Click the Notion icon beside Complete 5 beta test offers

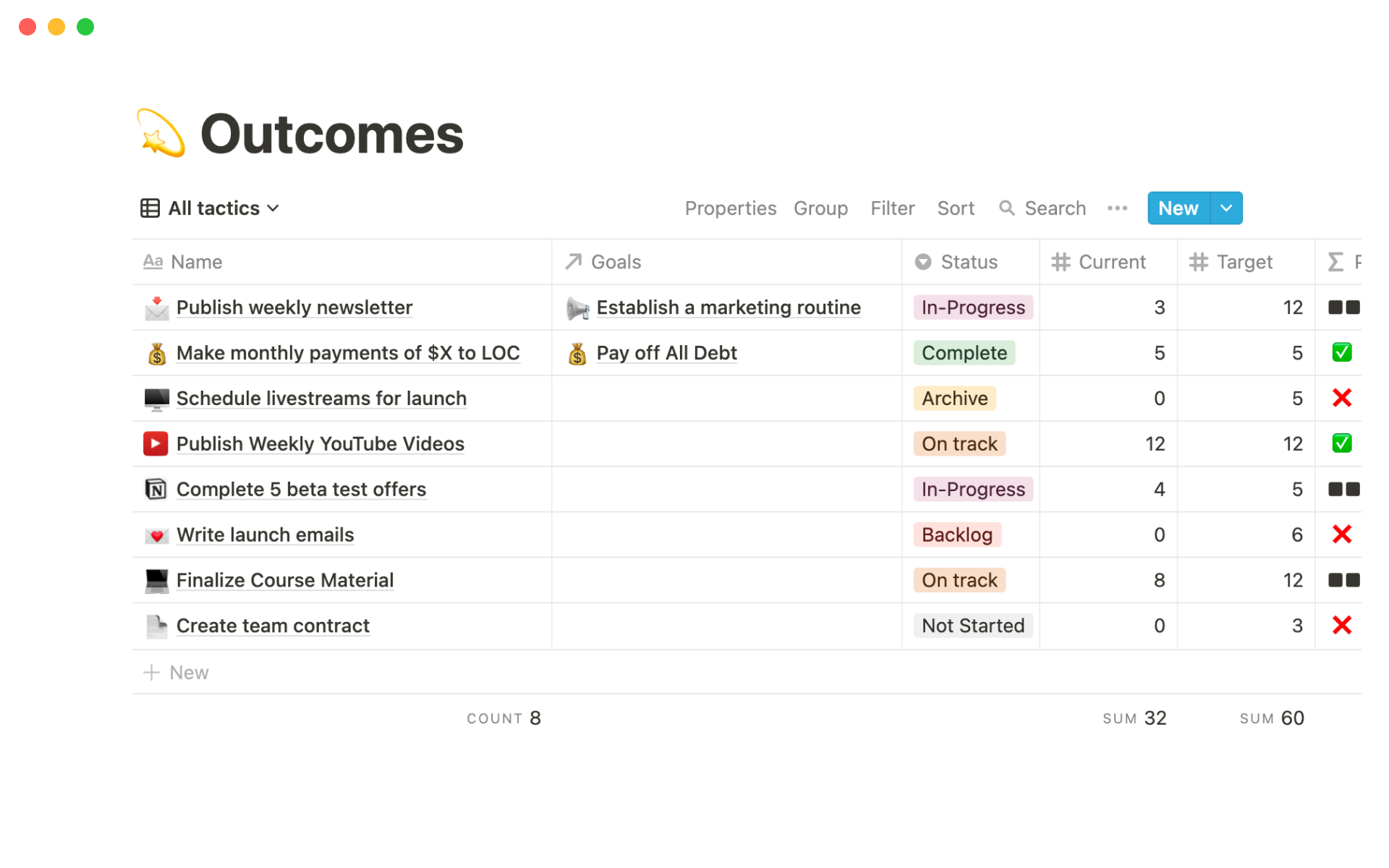pos(156,489)
